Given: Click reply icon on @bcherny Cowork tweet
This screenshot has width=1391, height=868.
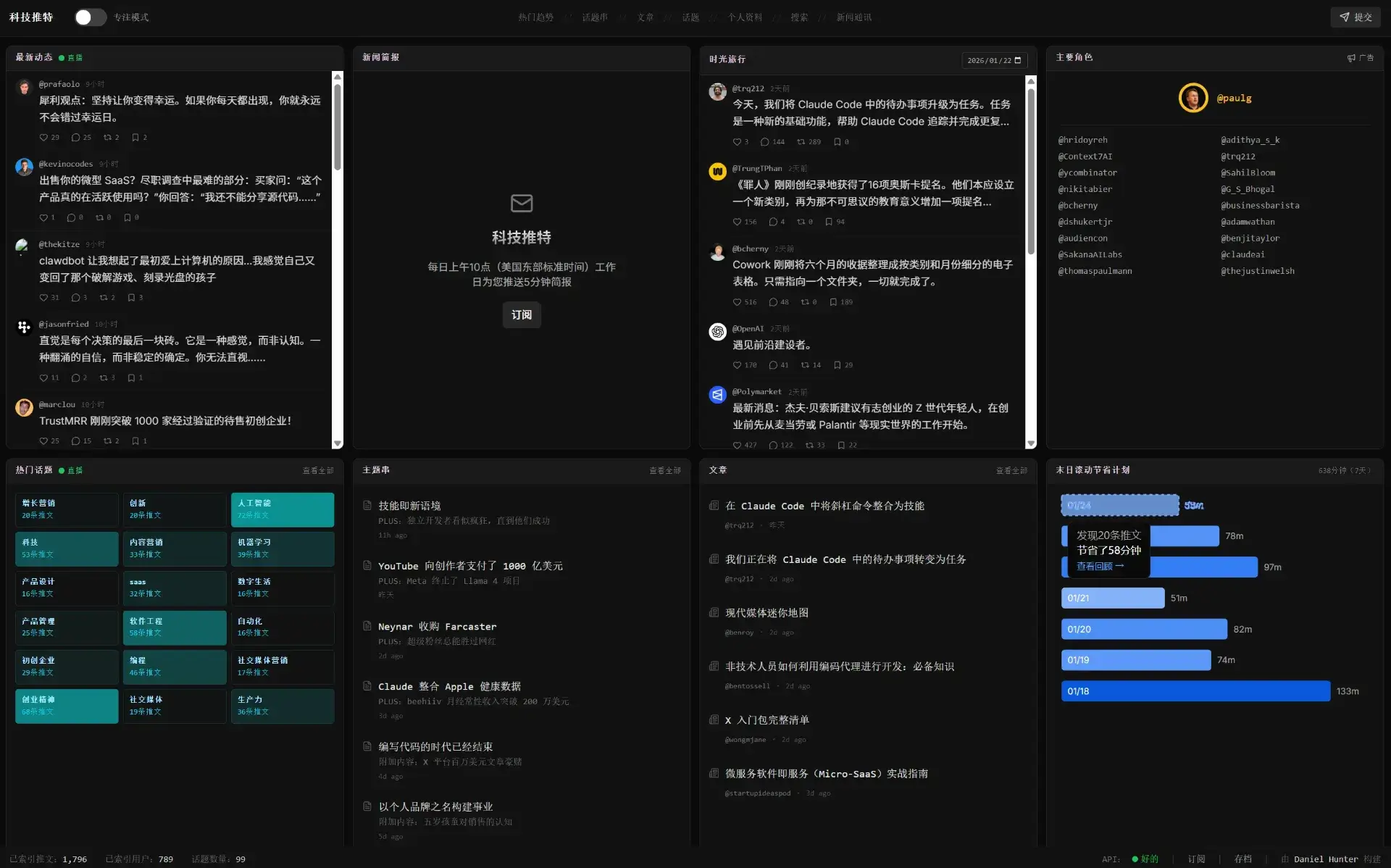Looking at the screenshot, I should [x=773, y=302].
